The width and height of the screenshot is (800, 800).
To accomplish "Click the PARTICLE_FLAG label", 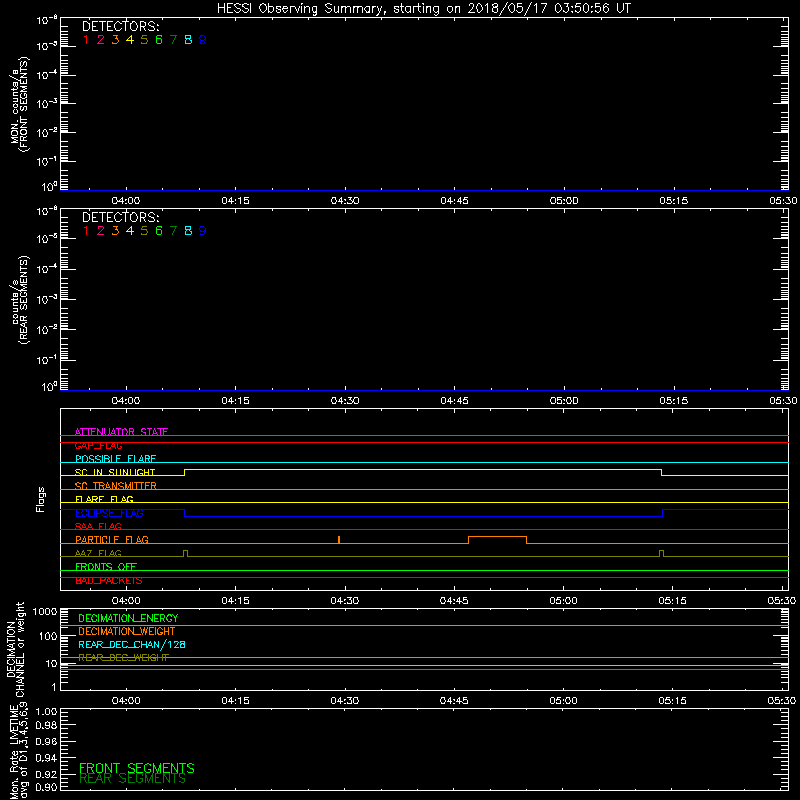I will tap(112, 540).
